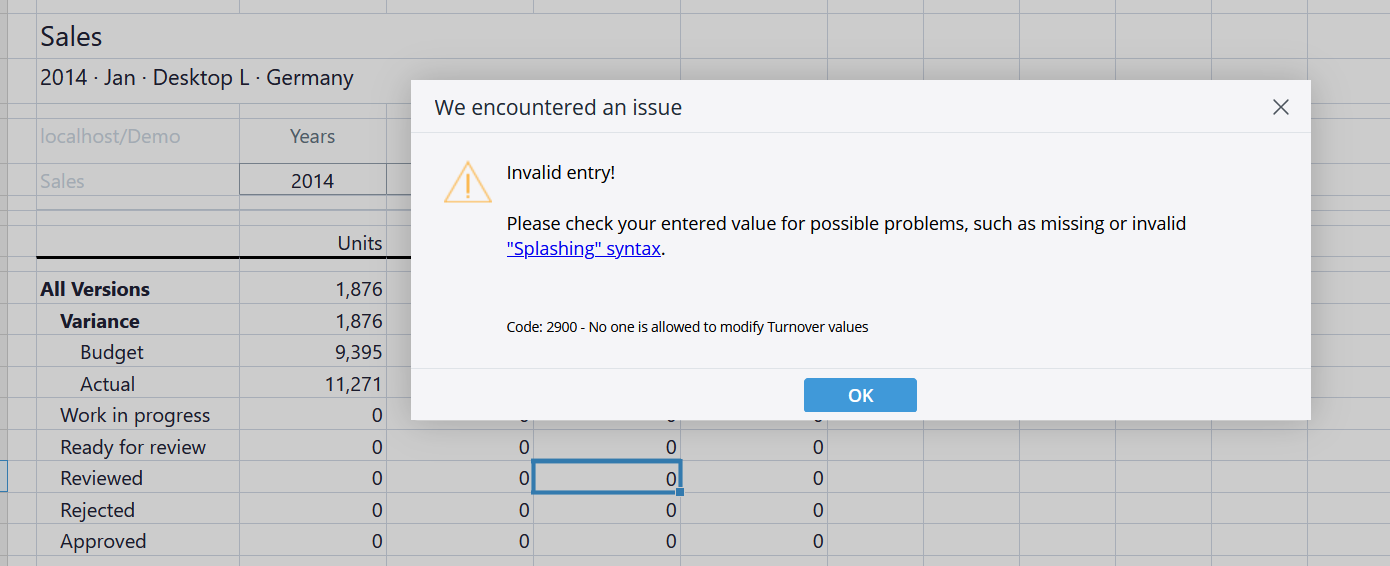Select the 2014 Years cell
The width and height of the screenshot is (1390, 566).
(312, 181)
